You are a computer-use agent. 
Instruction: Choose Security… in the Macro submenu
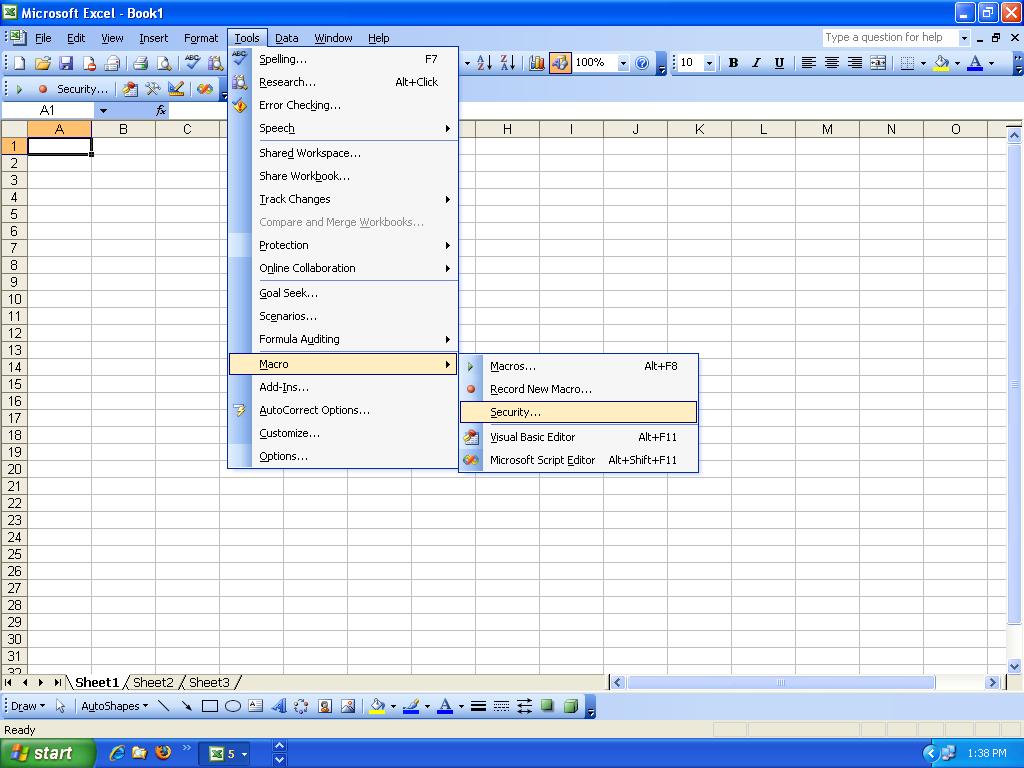[579, 412]
